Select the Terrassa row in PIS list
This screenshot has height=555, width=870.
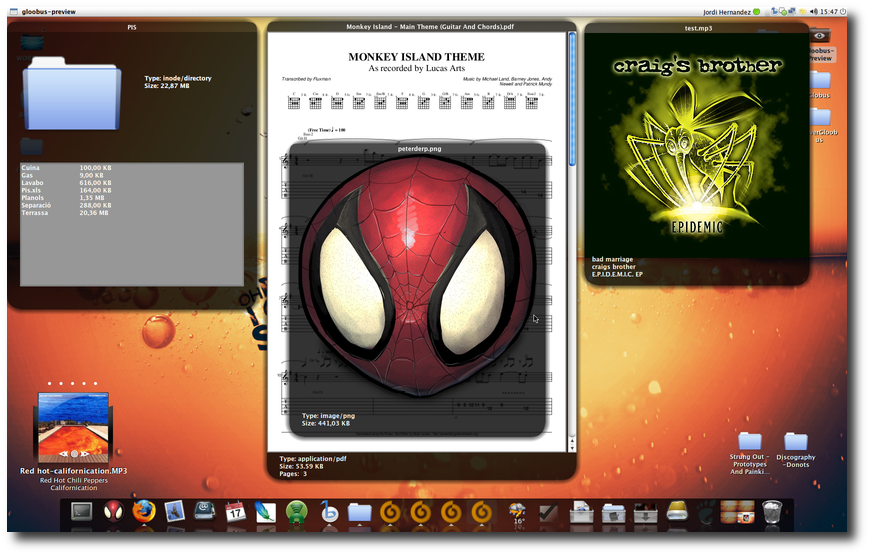(131, 213)
